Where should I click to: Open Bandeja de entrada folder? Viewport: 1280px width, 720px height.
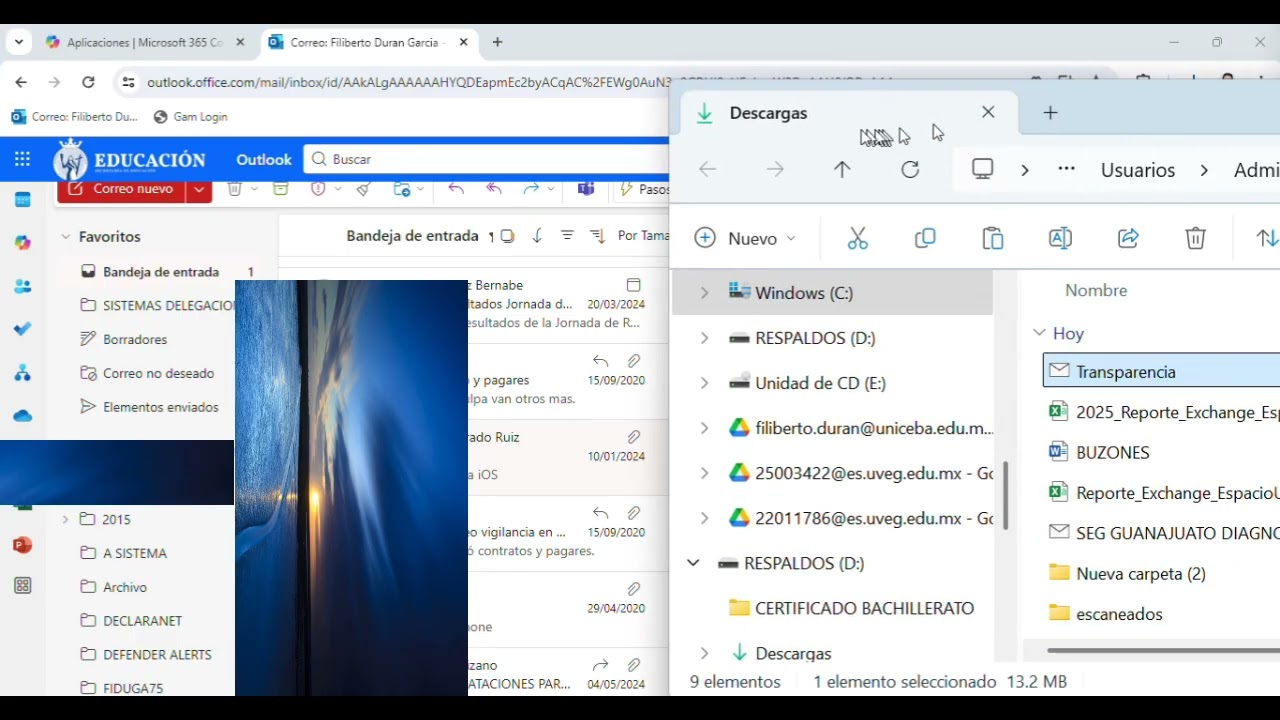pos(160,272)
